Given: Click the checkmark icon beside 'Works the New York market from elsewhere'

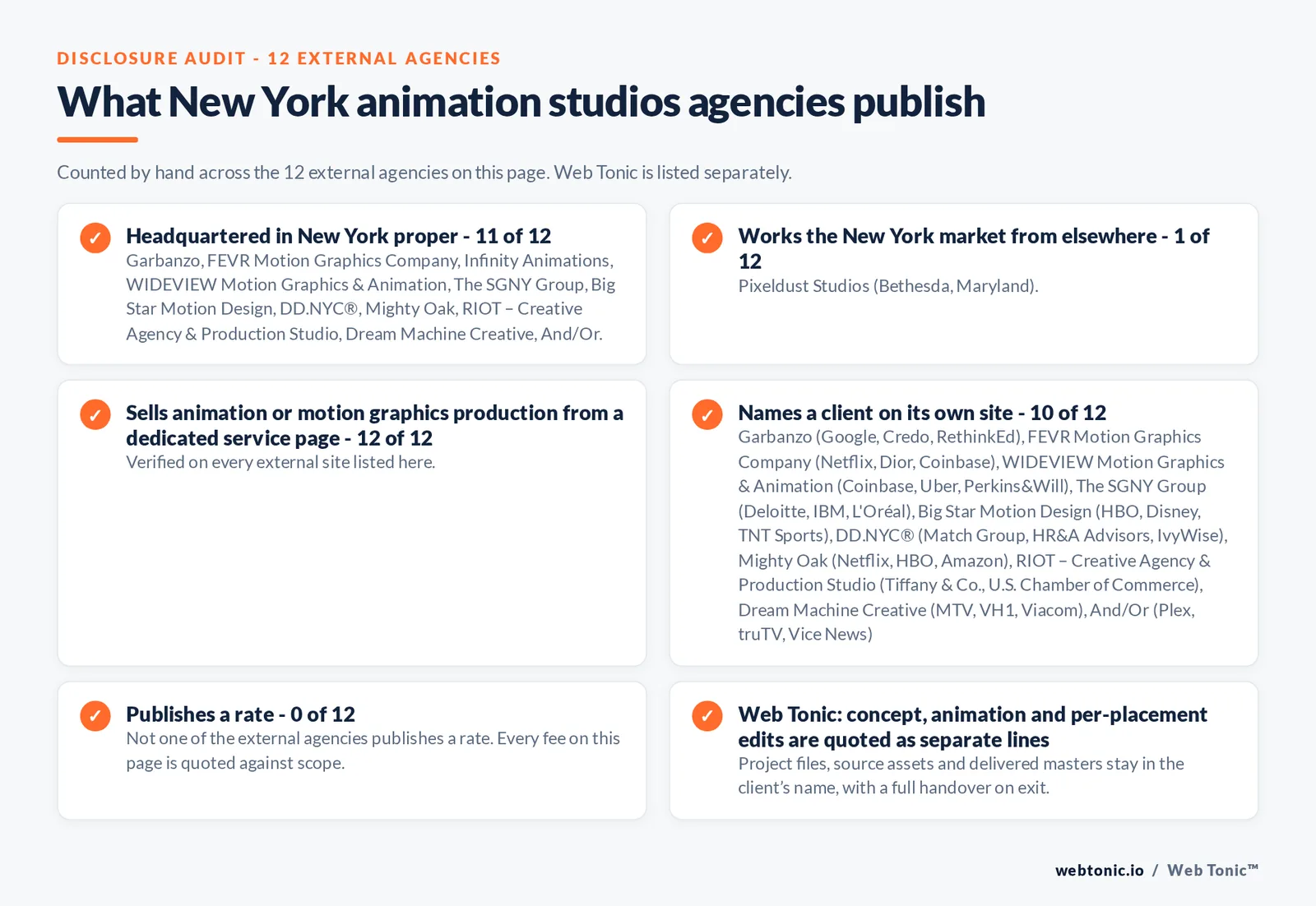Looking at the screenshot, I should (707, 238).
